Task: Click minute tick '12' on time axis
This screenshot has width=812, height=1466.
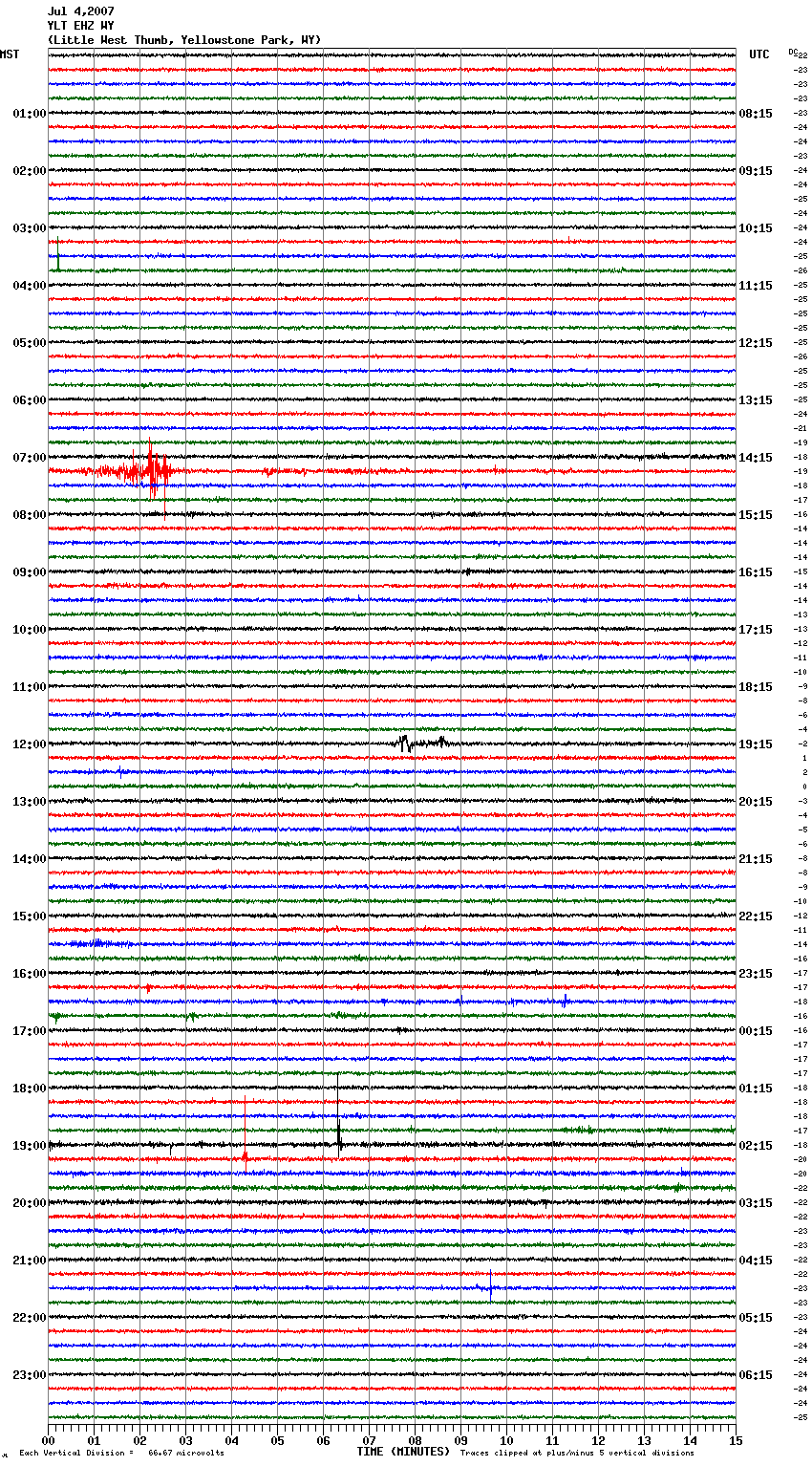Action: click(x=599, y=1441)
